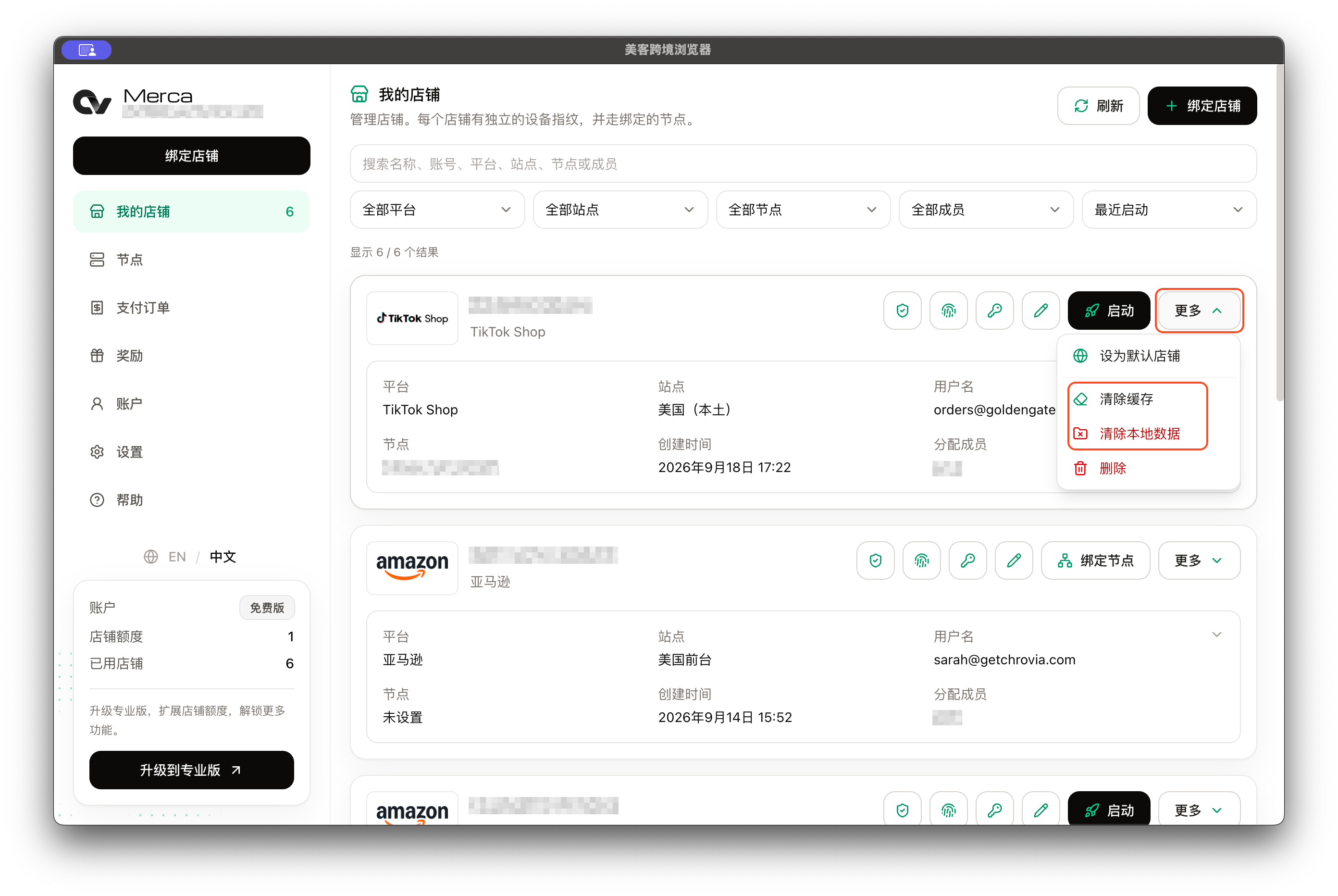The width and height of the screenshot is (1338, 896).
Task: Open 帮助 in sidebar
Action: pyautogui.click(x=191, y=500)
